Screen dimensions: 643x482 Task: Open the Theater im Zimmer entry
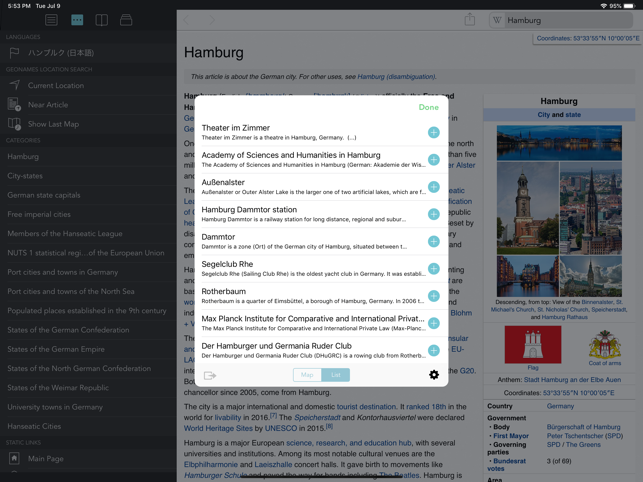coord(313,132)
